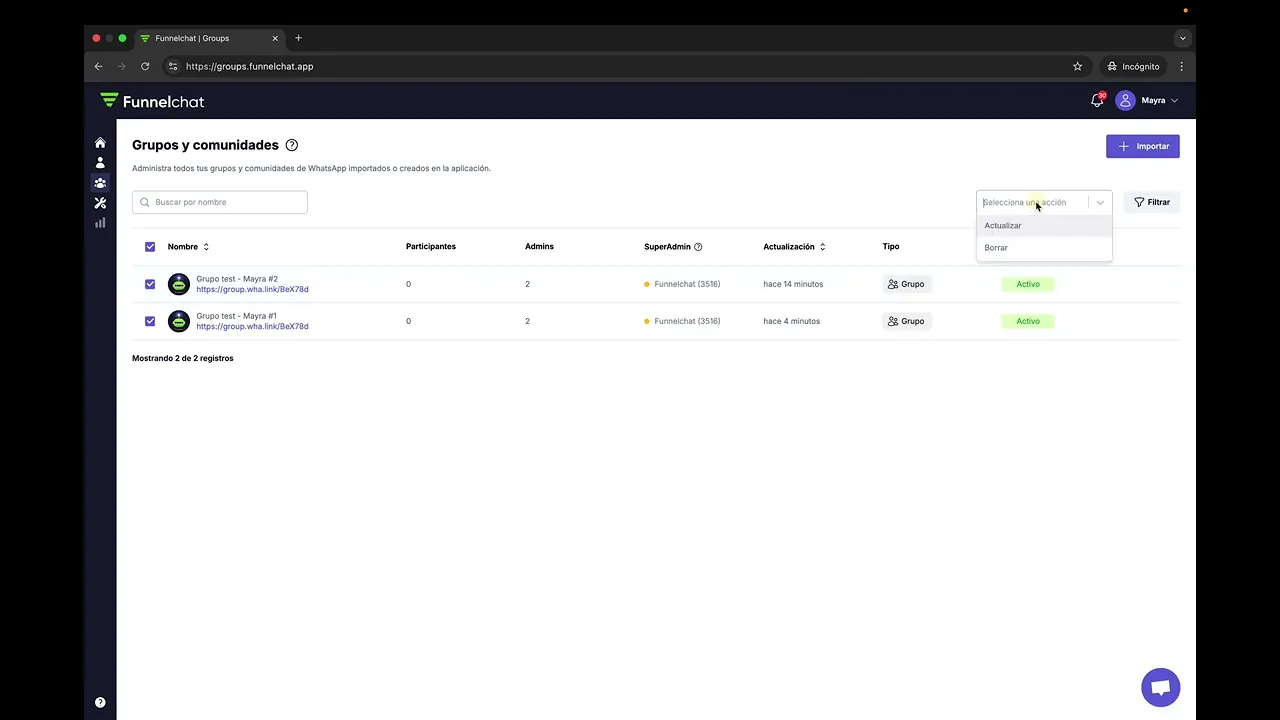
Task: Click the Importar button
Action: [x=1143, y=146]
